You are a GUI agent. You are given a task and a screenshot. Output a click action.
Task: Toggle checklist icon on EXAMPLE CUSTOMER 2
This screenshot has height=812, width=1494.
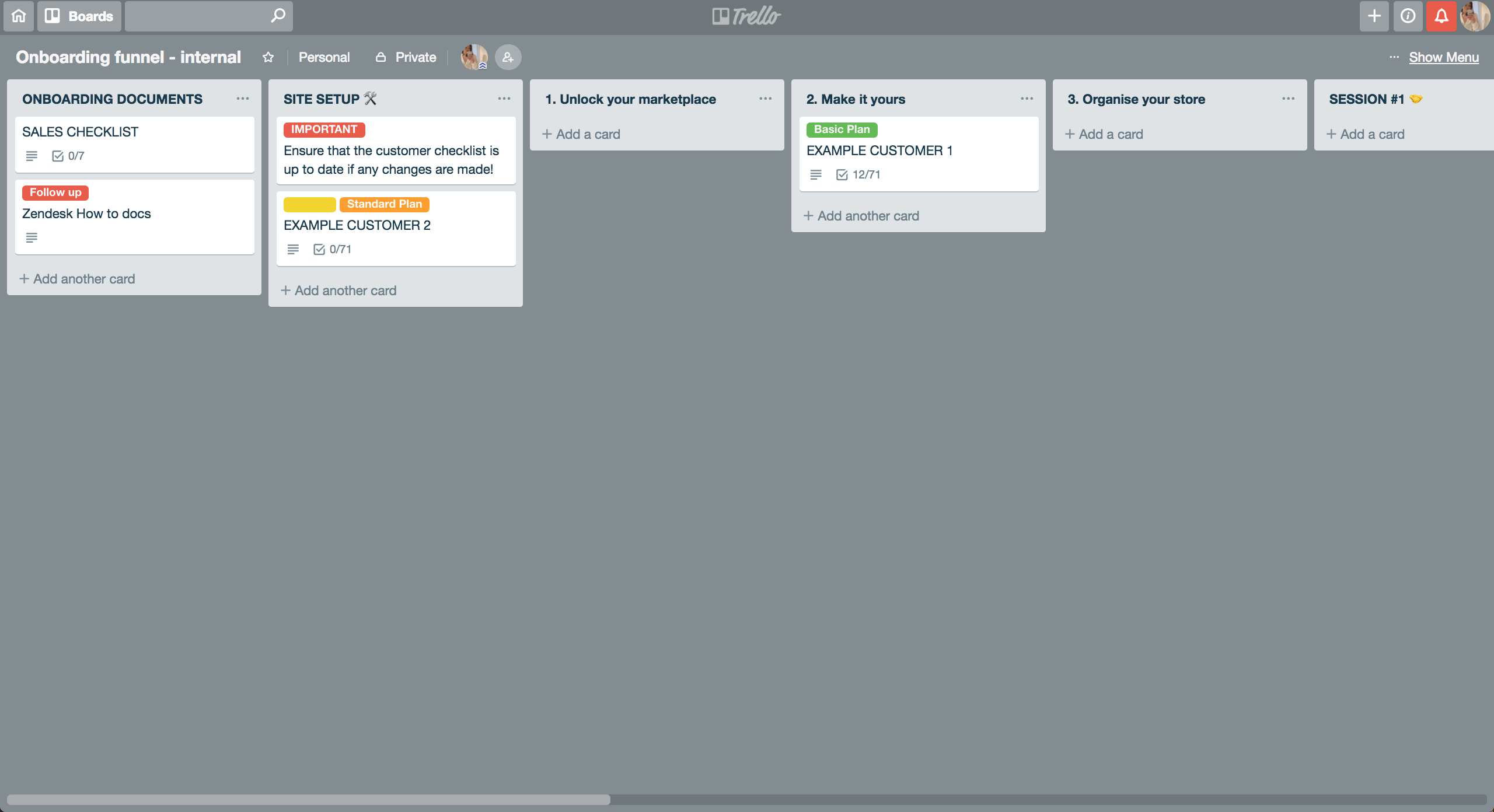pos(319,249)
